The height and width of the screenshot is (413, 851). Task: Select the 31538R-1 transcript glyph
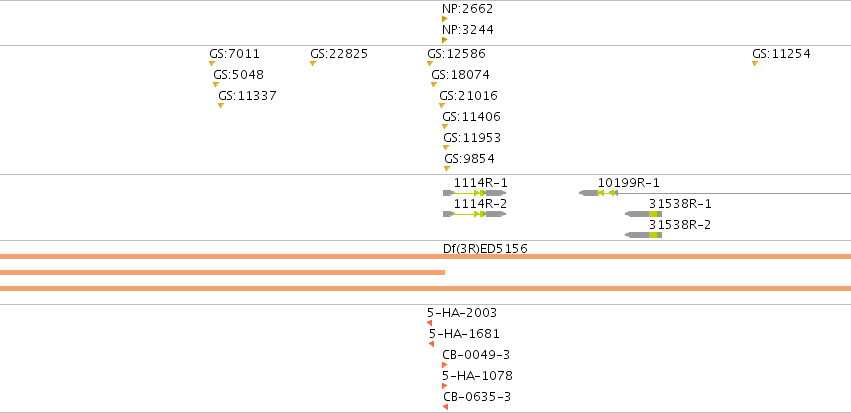click(644, 214)
